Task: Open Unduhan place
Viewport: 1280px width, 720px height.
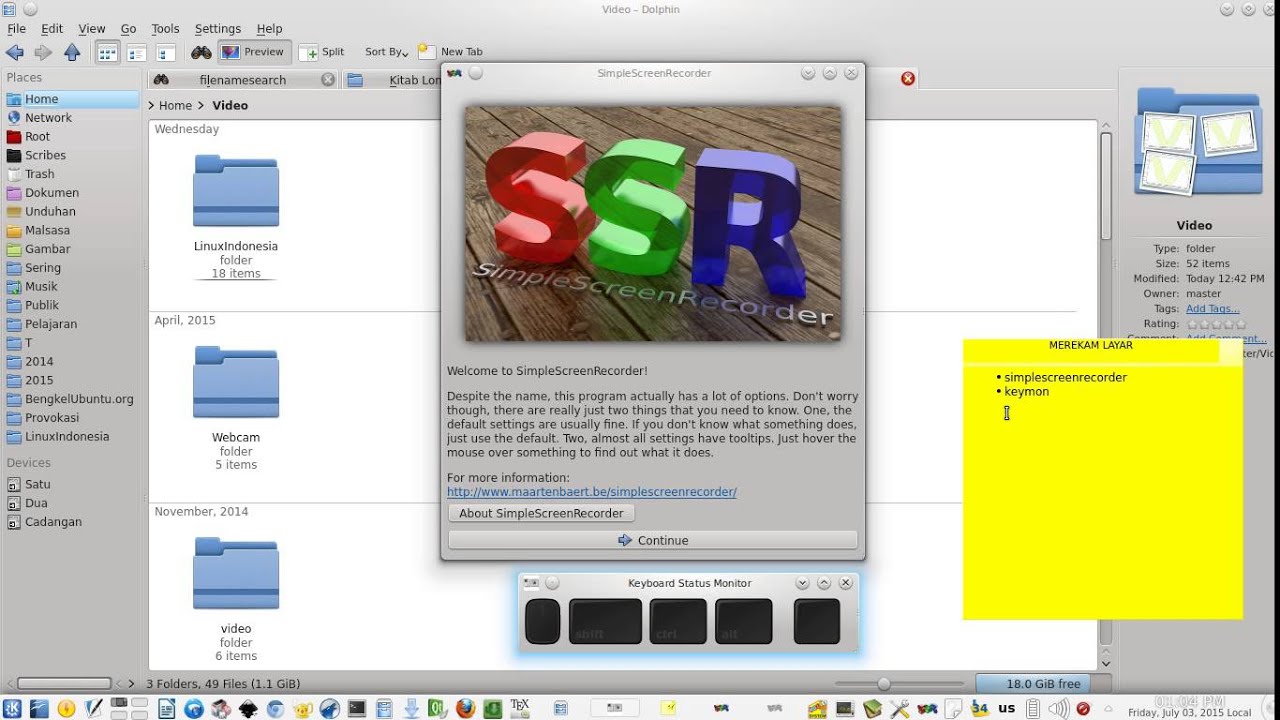Action: pos(71,211)
